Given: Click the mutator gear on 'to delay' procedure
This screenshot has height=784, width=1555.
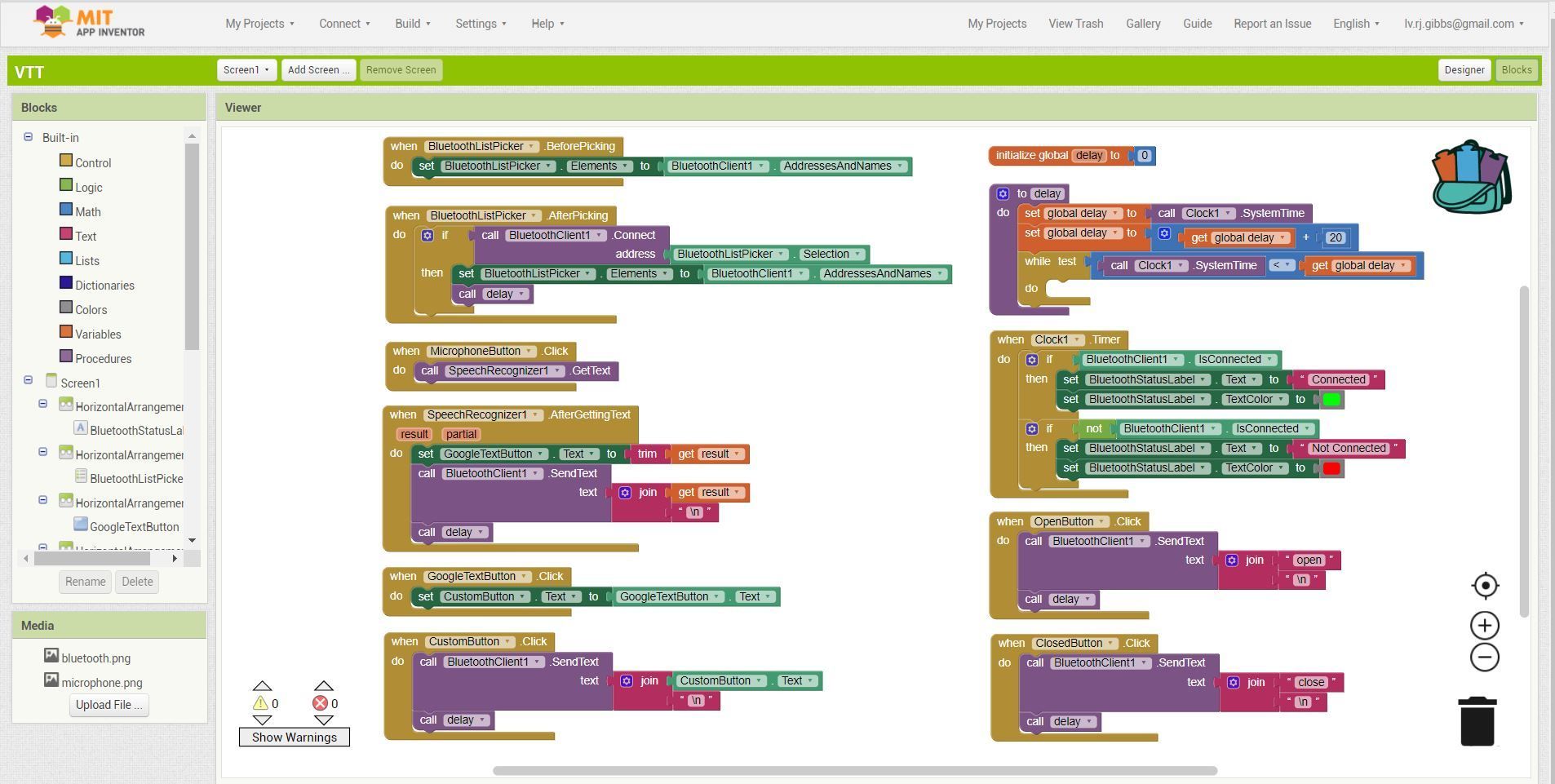Looking at the screenshot, I should 1003,193.
